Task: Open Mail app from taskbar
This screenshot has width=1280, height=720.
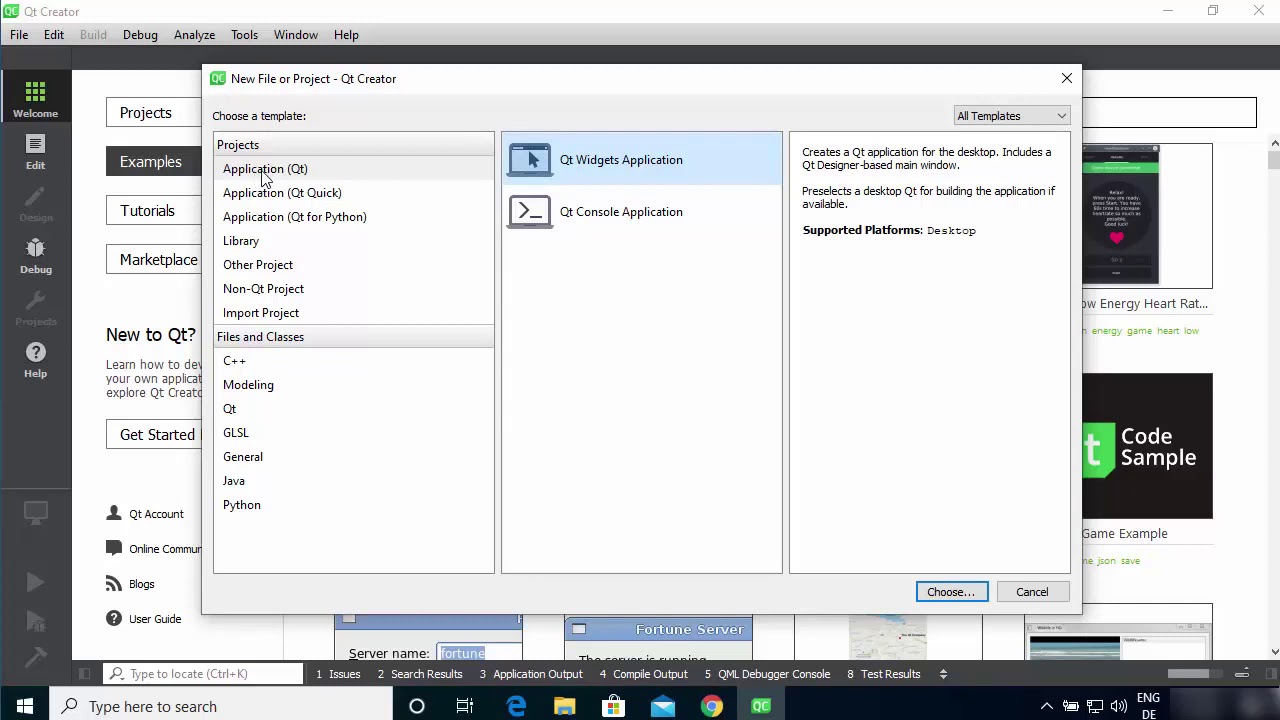Action: 663,707
